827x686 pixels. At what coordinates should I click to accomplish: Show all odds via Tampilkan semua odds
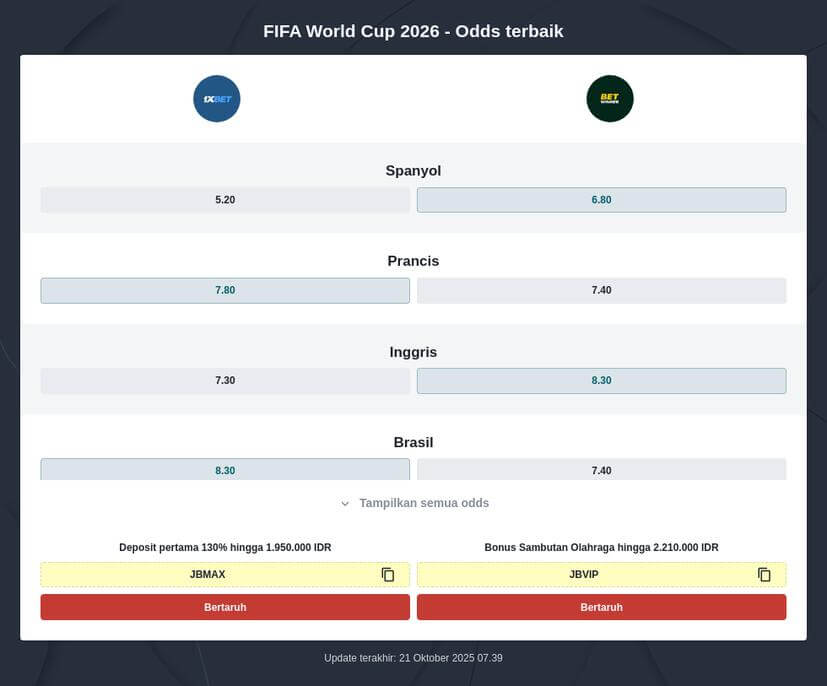[424, 503]
